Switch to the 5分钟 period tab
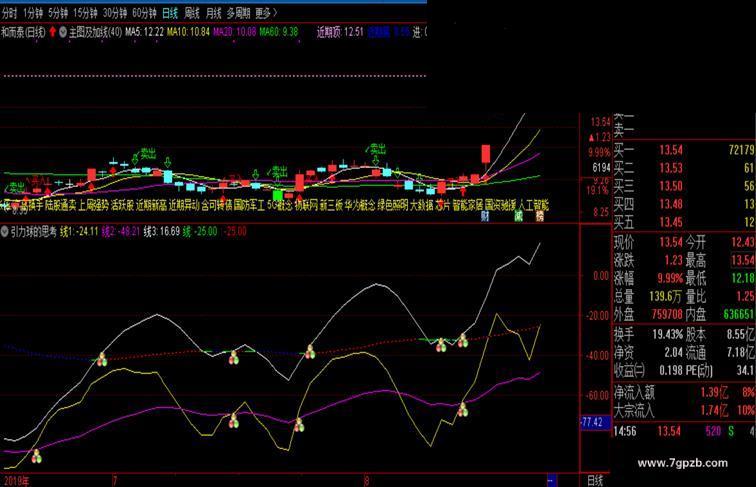The image size is (756, 487). pyautogui.click(x=58, y=14)
